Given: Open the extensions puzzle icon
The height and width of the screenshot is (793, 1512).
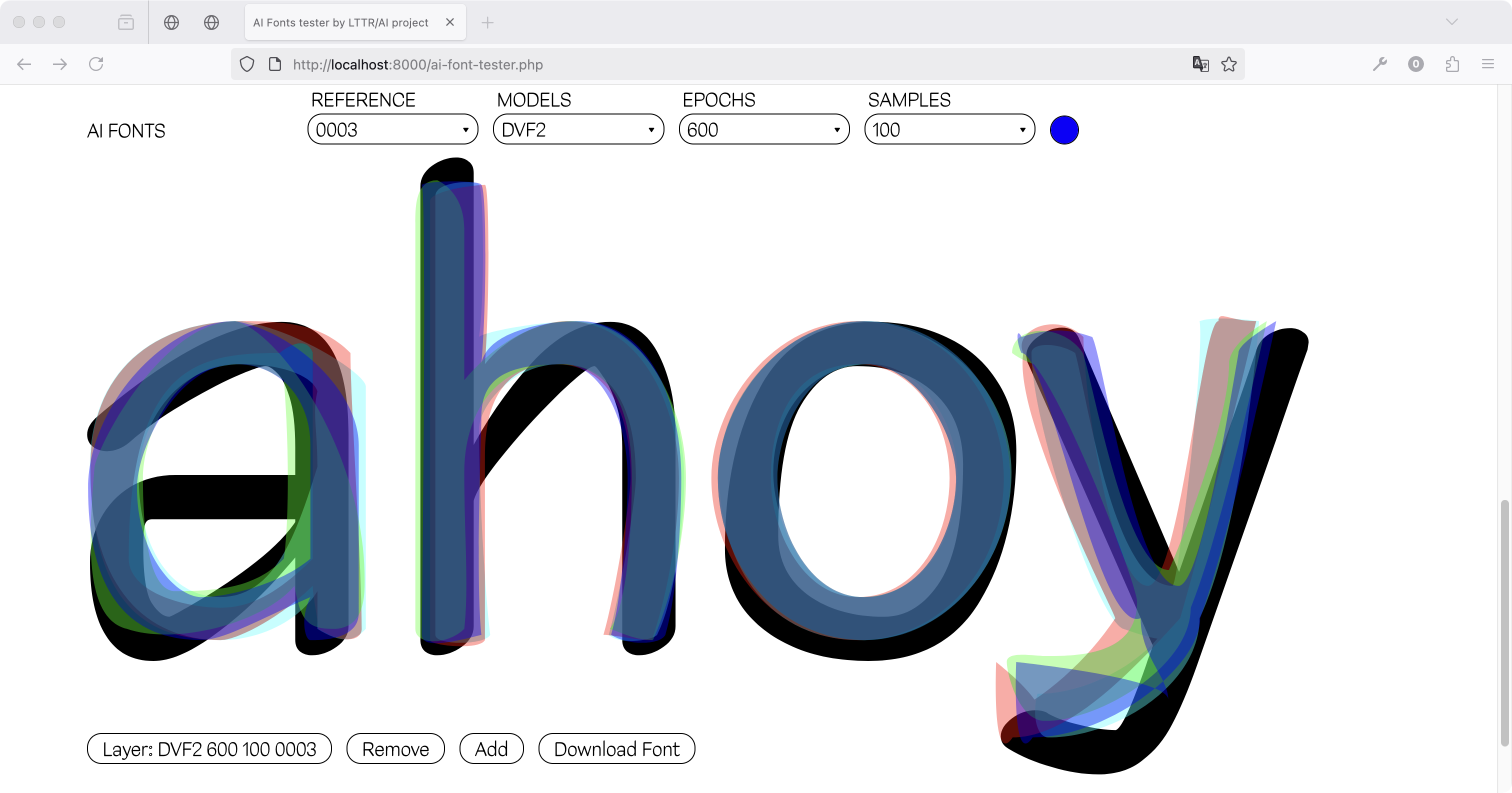Looking at the screenshot, I should point(1452,64).
